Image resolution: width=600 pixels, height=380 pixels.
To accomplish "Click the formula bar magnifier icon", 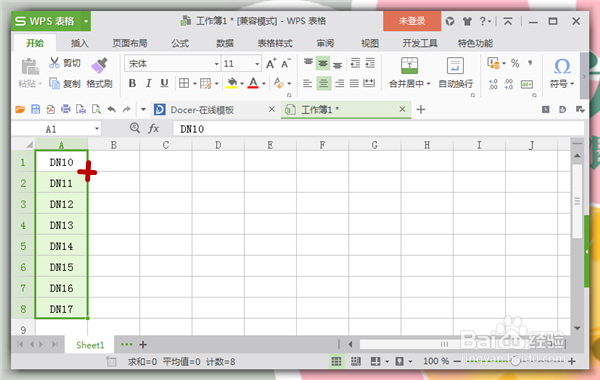I will pyautogui.click(x=135, y=128).
